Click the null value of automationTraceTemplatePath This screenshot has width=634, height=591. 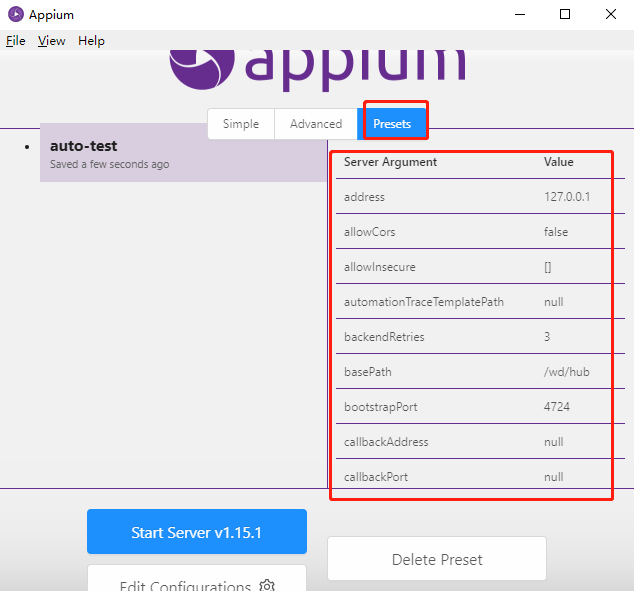tap(554, 302)
